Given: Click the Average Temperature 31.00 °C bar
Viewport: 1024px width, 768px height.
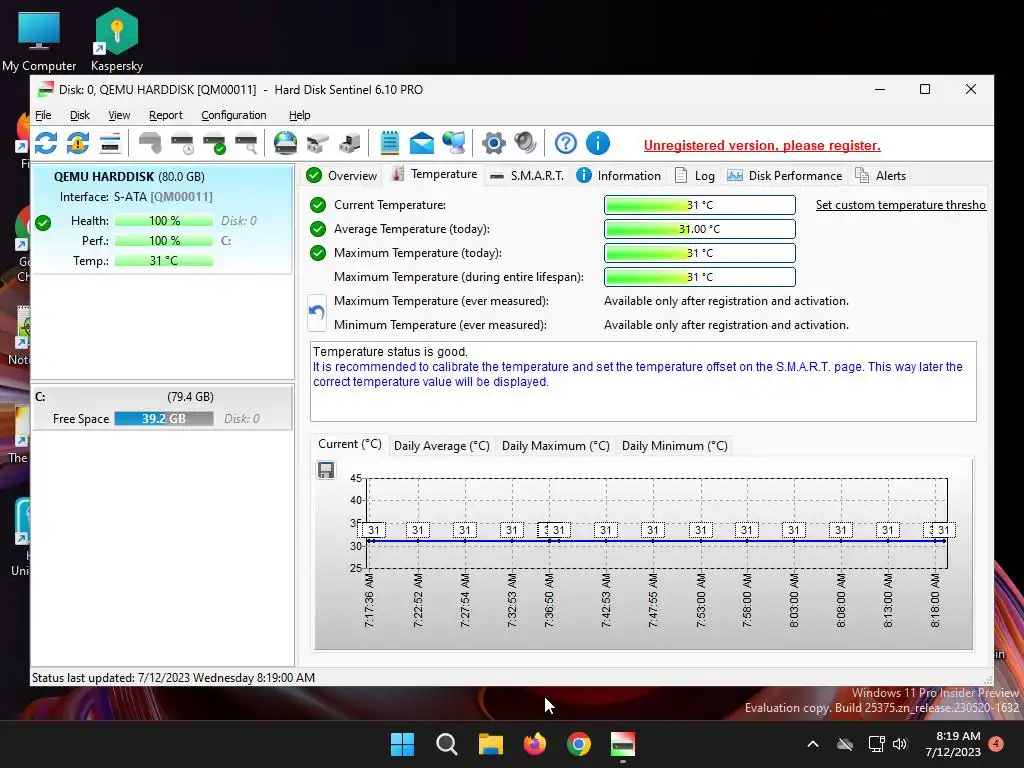Looking at the screenshot, I should (x=699, y=229).
